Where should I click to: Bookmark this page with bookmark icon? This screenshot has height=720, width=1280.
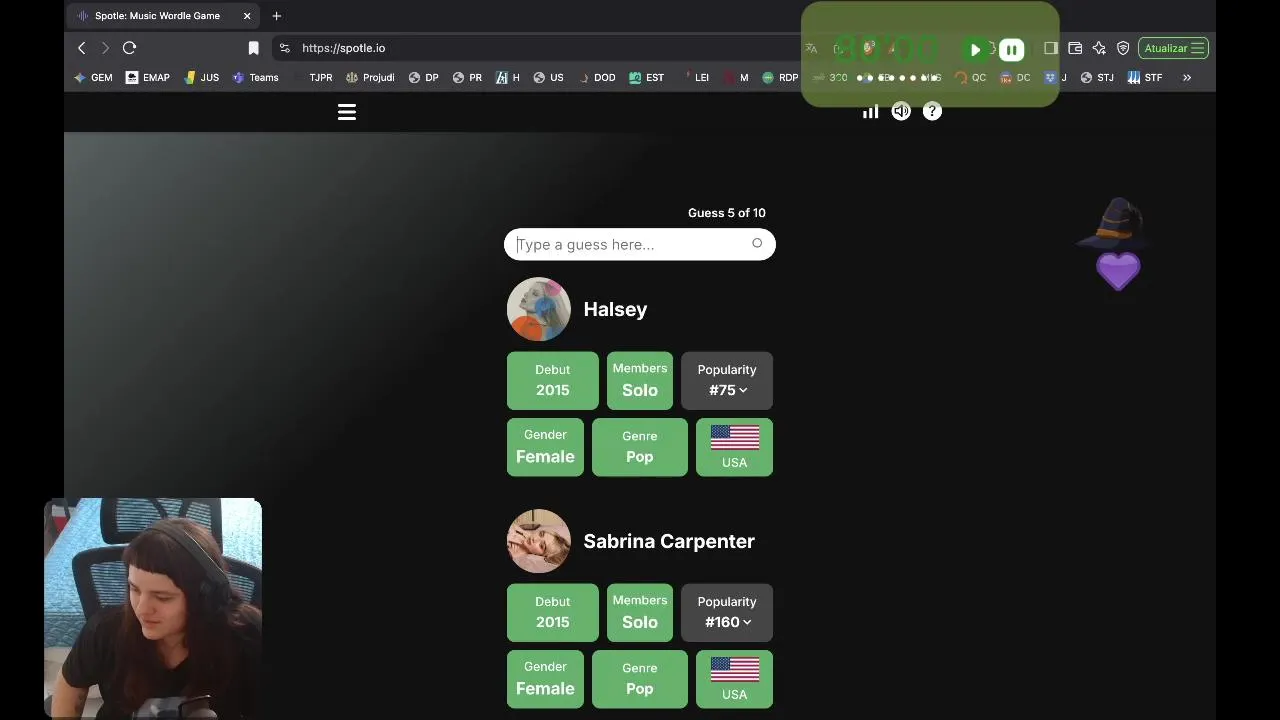pos(253,48)
